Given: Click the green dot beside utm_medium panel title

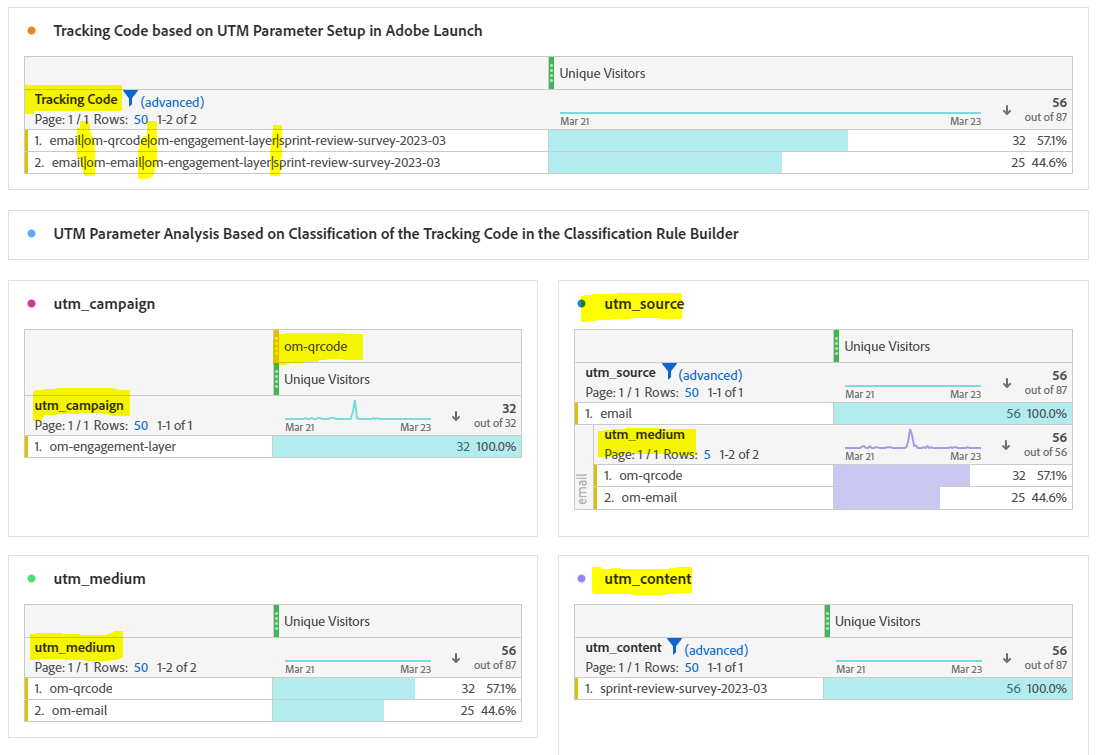Looking at the screenshot, I should point(32,578).
